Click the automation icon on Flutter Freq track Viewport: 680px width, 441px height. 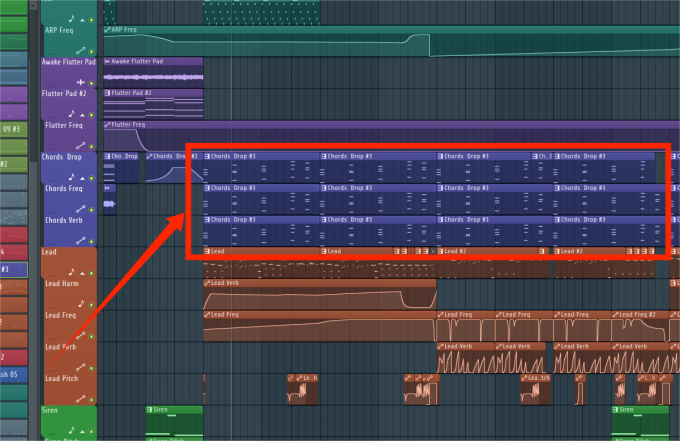coord(81,146)
